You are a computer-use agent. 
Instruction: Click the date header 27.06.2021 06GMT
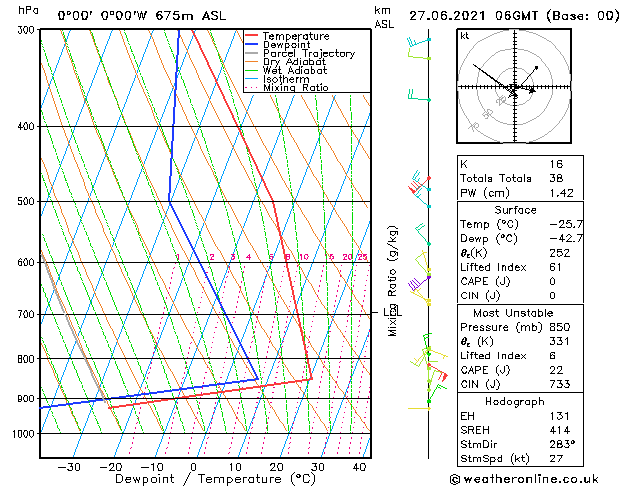[x=510, y=15]
